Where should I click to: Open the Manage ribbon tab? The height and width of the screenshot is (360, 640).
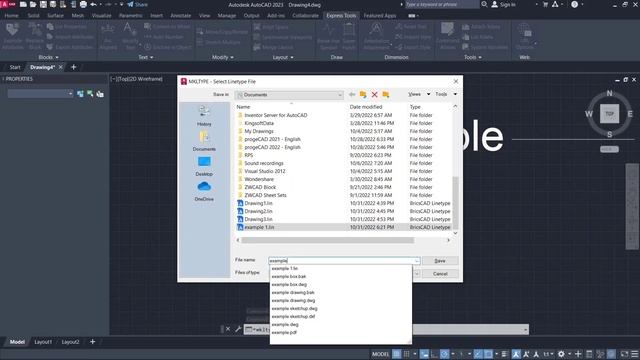227,16
